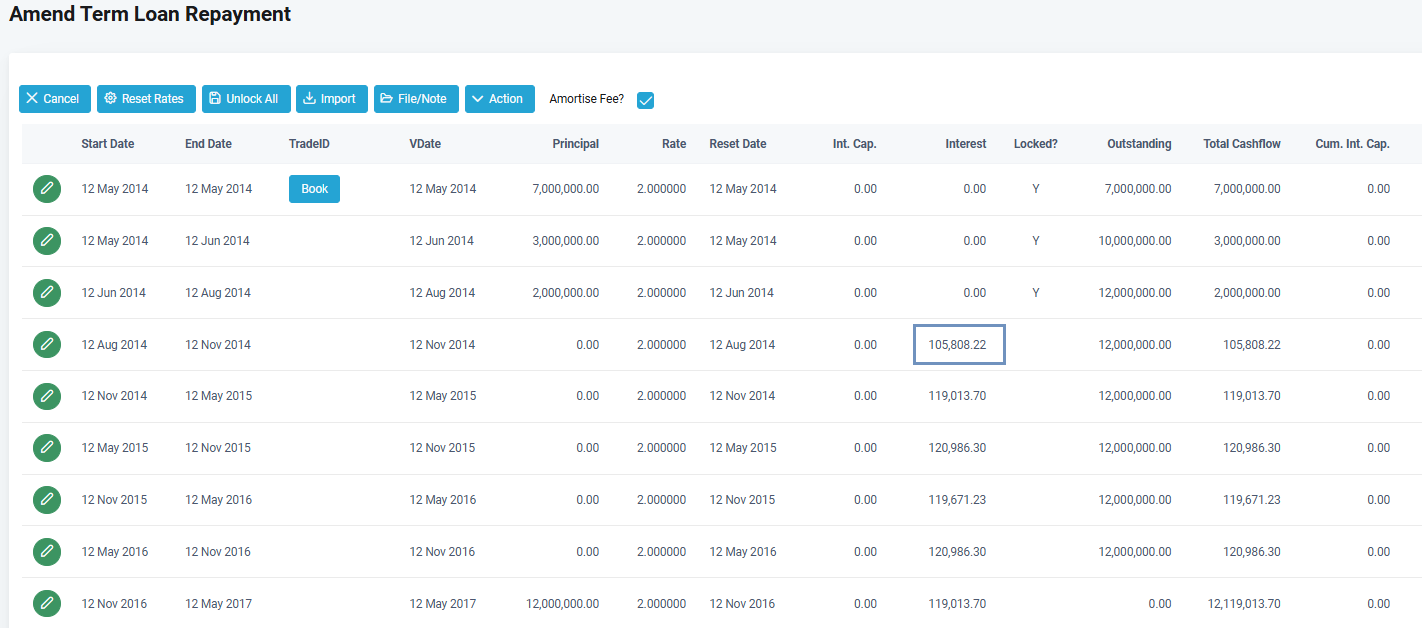Click the Reset Rates button
The height and width of the screenshot is (628, 1422).
tap(146, 99)
